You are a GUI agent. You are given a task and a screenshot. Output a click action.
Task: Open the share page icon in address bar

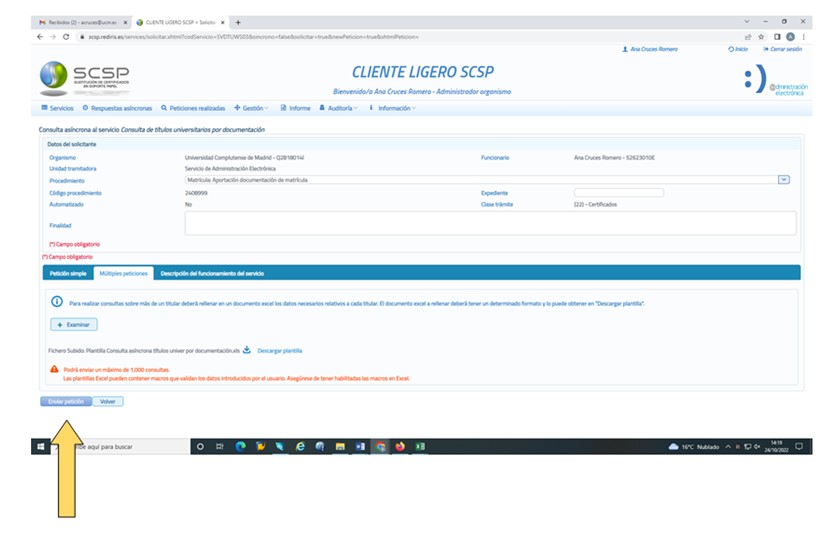pyautogui.click(x=748, y=37)
